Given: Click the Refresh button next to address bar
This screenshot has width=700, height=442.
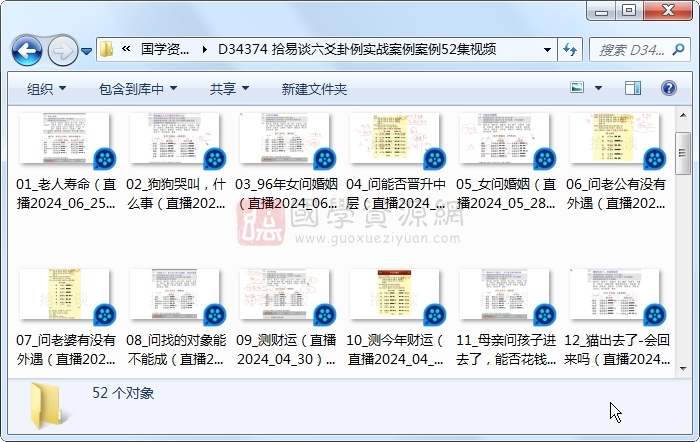Looking at the screenshot, I should tap(570, 50).
